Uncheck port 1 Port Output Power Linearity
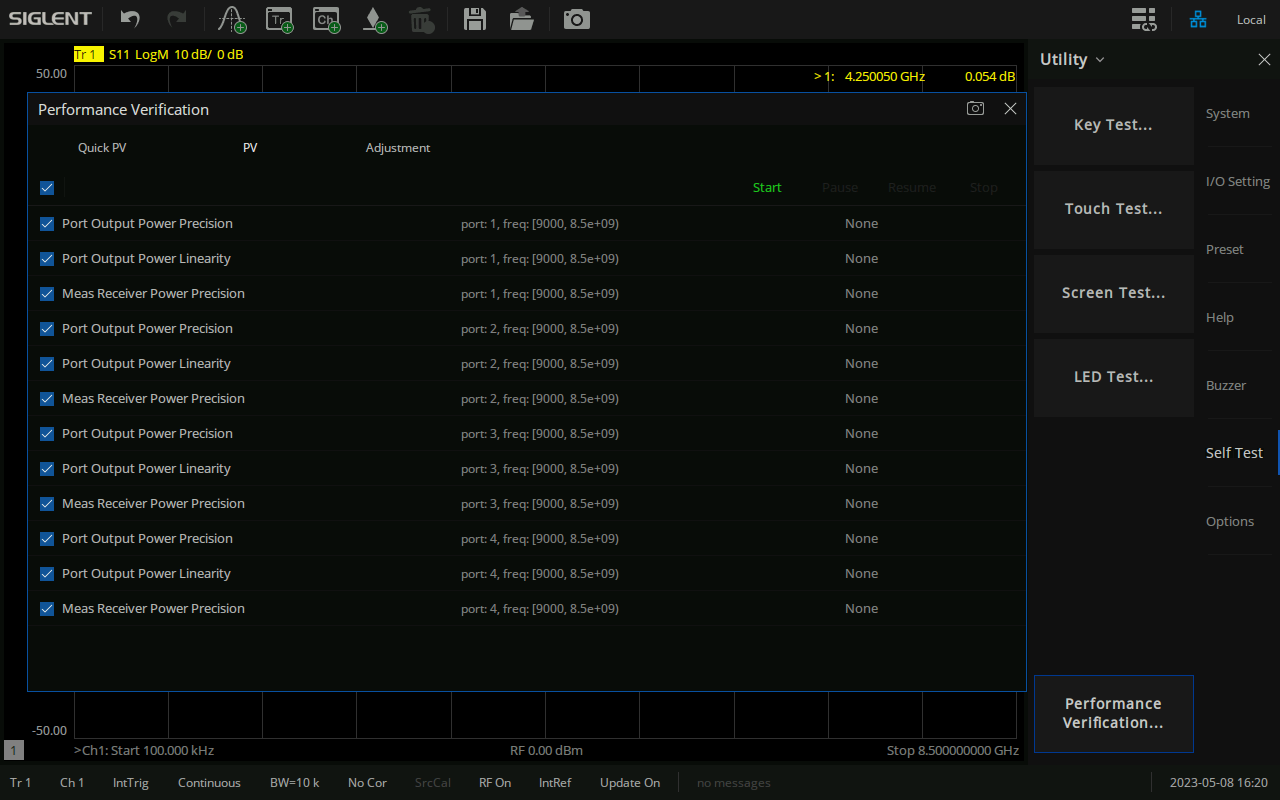The image size is (1280, 800). 47,259
